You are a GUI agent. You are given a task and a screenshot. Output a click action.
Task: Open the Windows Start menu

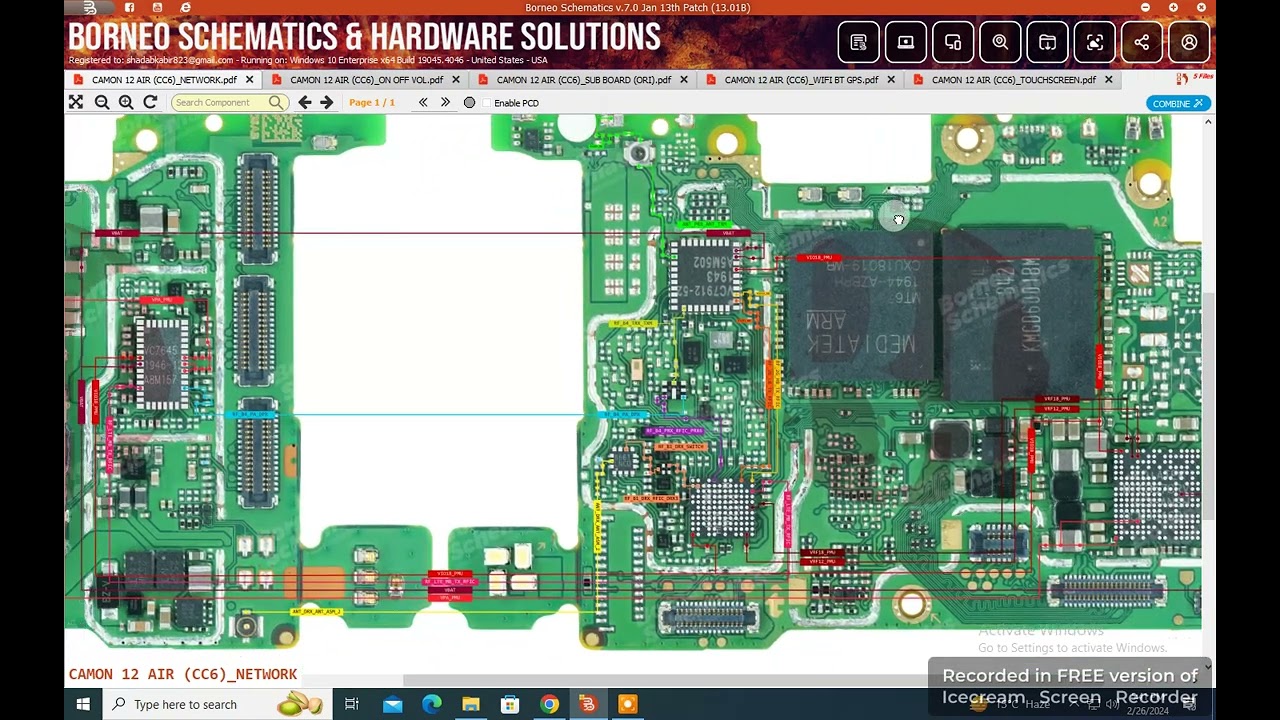(83, 704)
